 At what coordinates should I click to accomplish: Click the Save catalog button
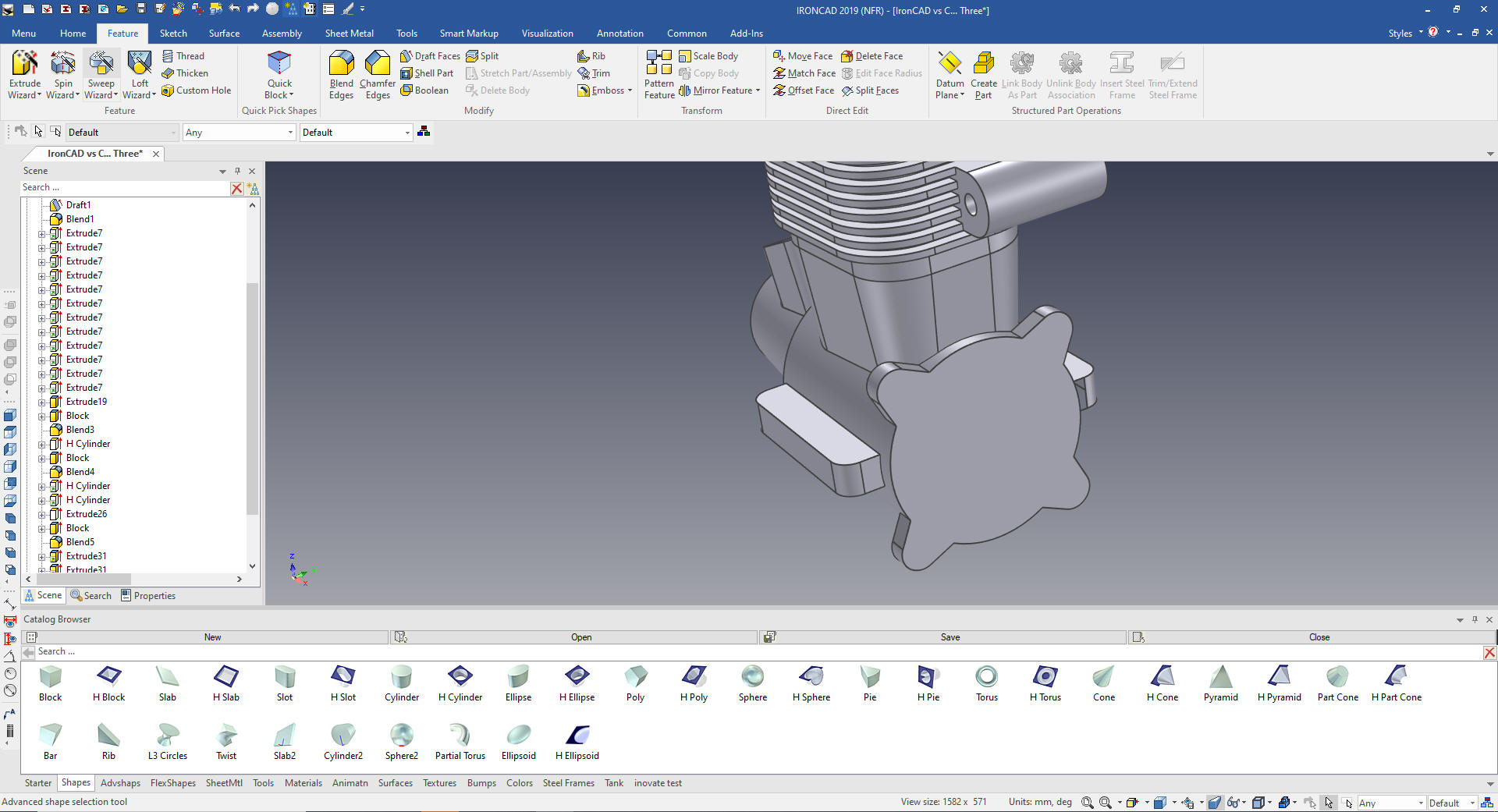click(x=950, y=637)
